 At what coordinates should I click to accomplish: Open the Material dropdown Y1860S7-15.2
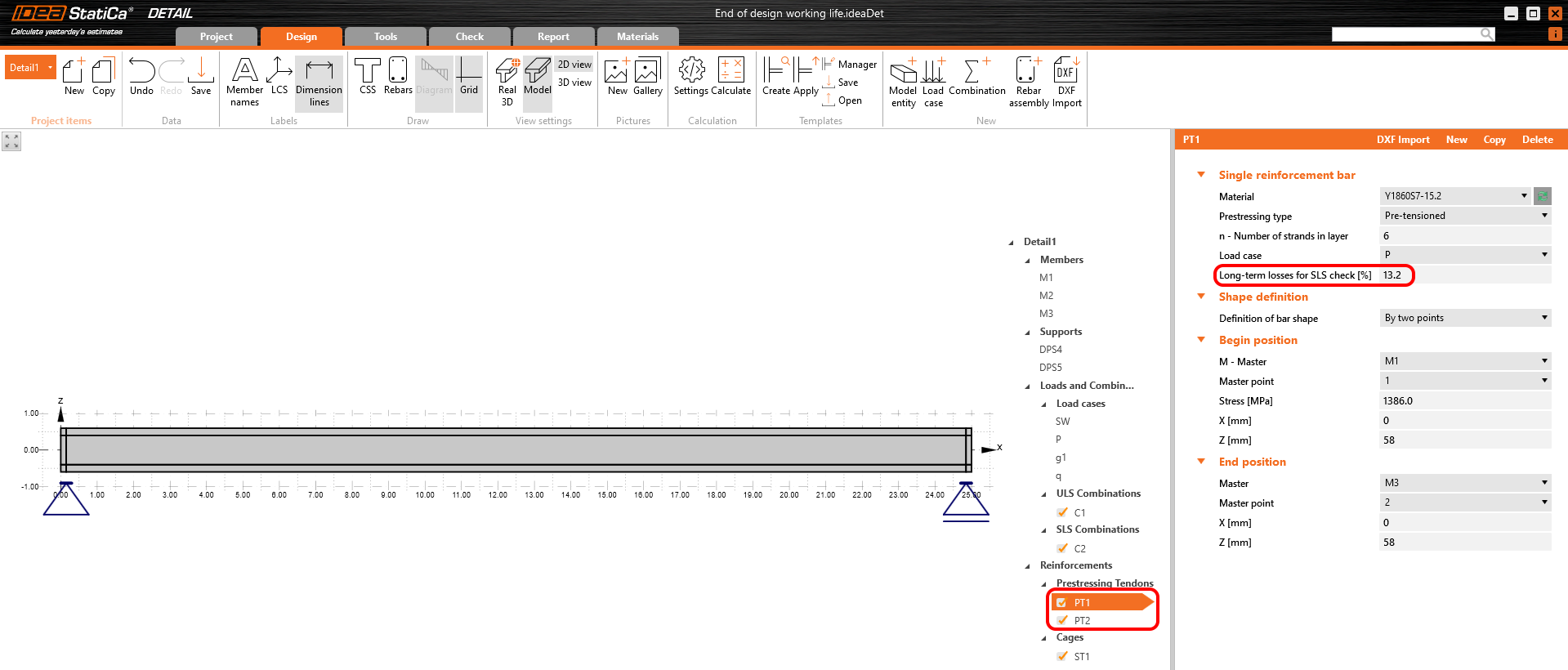(x=1454, y=196)
